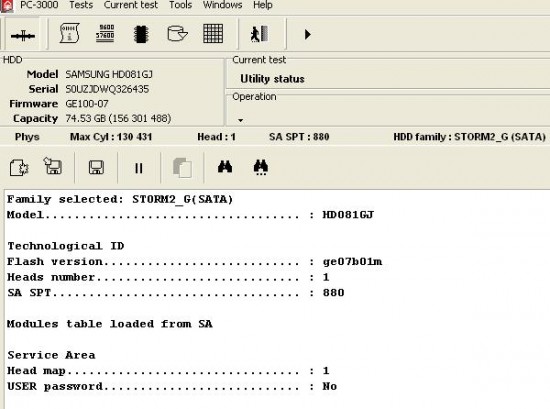Click the grid sector map icon
Screen dimensions: 550x409
tap(213, 34)
